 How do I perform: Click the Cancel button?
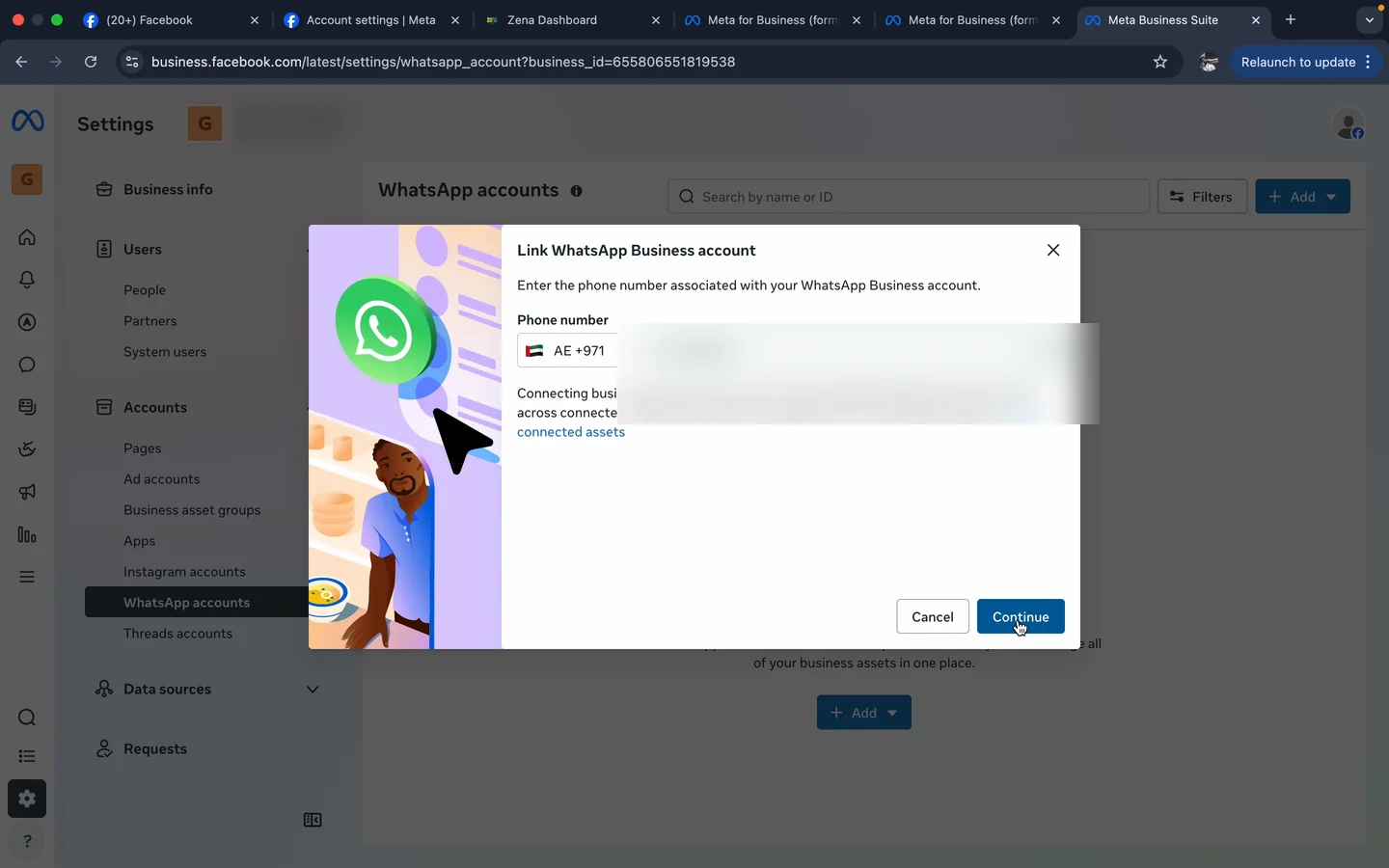(x=933, y=617)
